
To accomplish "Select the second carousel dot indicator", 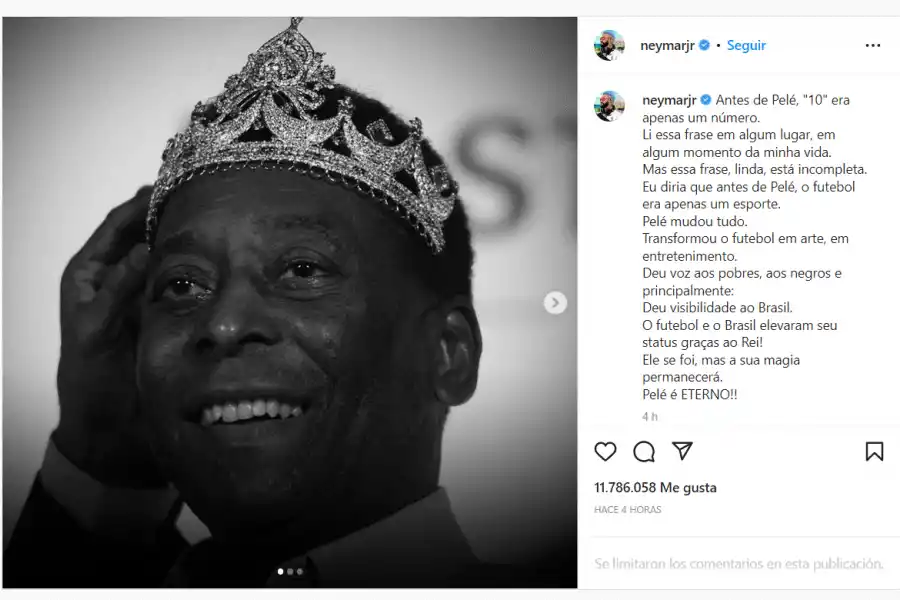I will coord(290,571).
